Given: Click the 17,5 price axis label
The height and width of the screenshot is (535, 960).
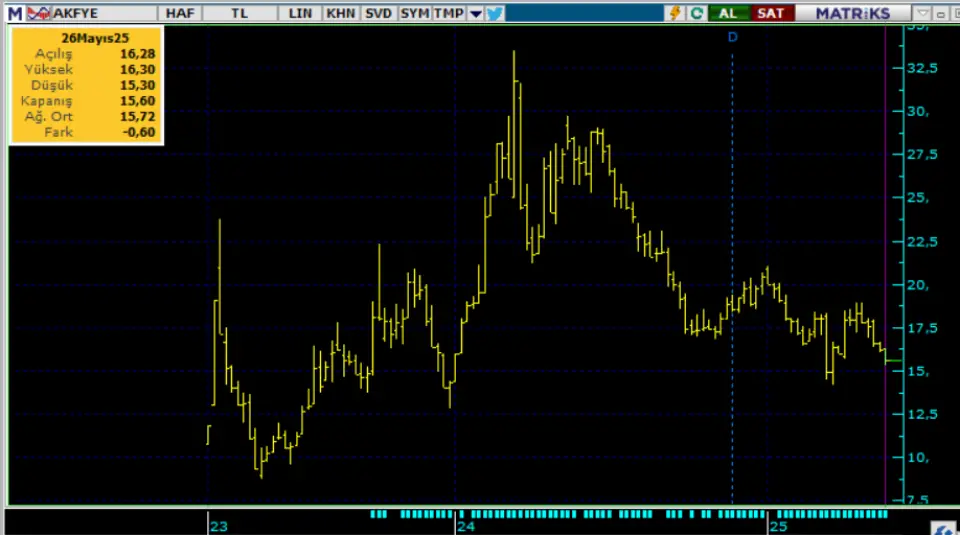Looking at the screenshot, I should pos(922,328).
